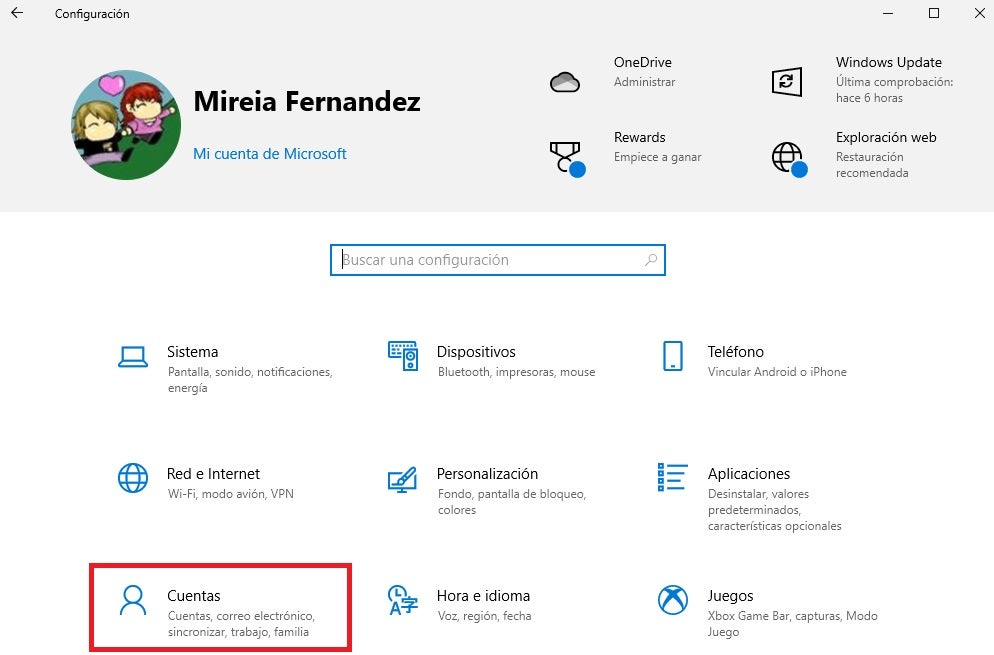Click the OneDrive cloud icon
The height and width of the screenshot is (655, 994).
pyautogui.click(x=565, y=82)
